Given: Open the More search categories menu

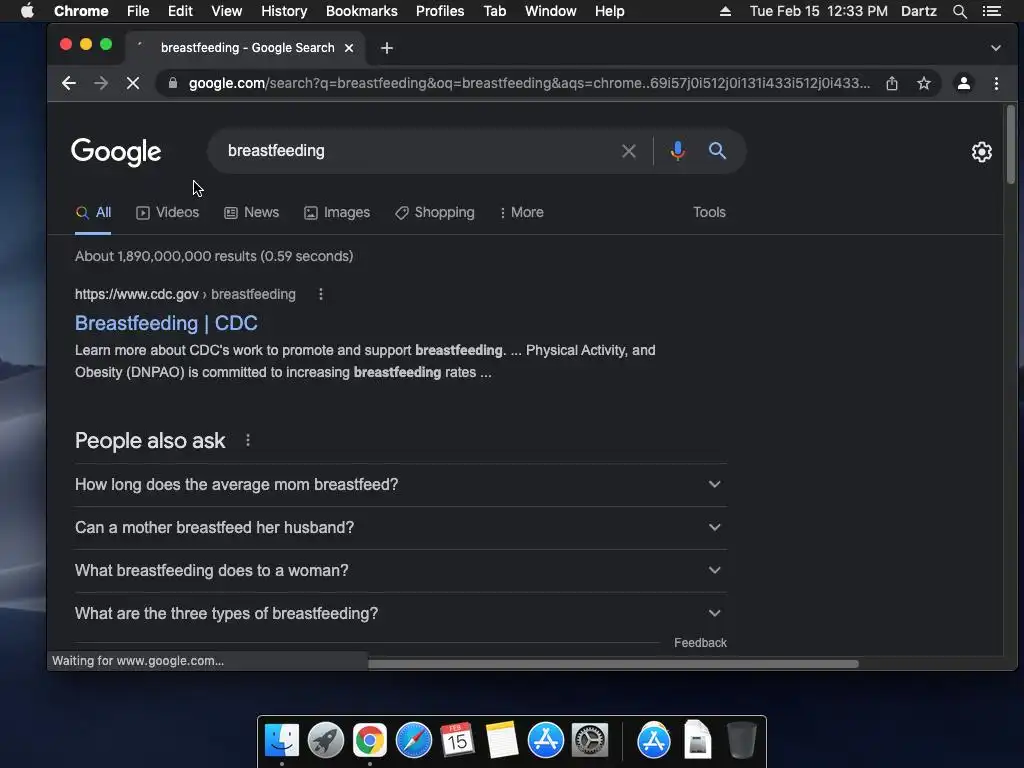Looking at the screenshot, I should click(521, 212).
